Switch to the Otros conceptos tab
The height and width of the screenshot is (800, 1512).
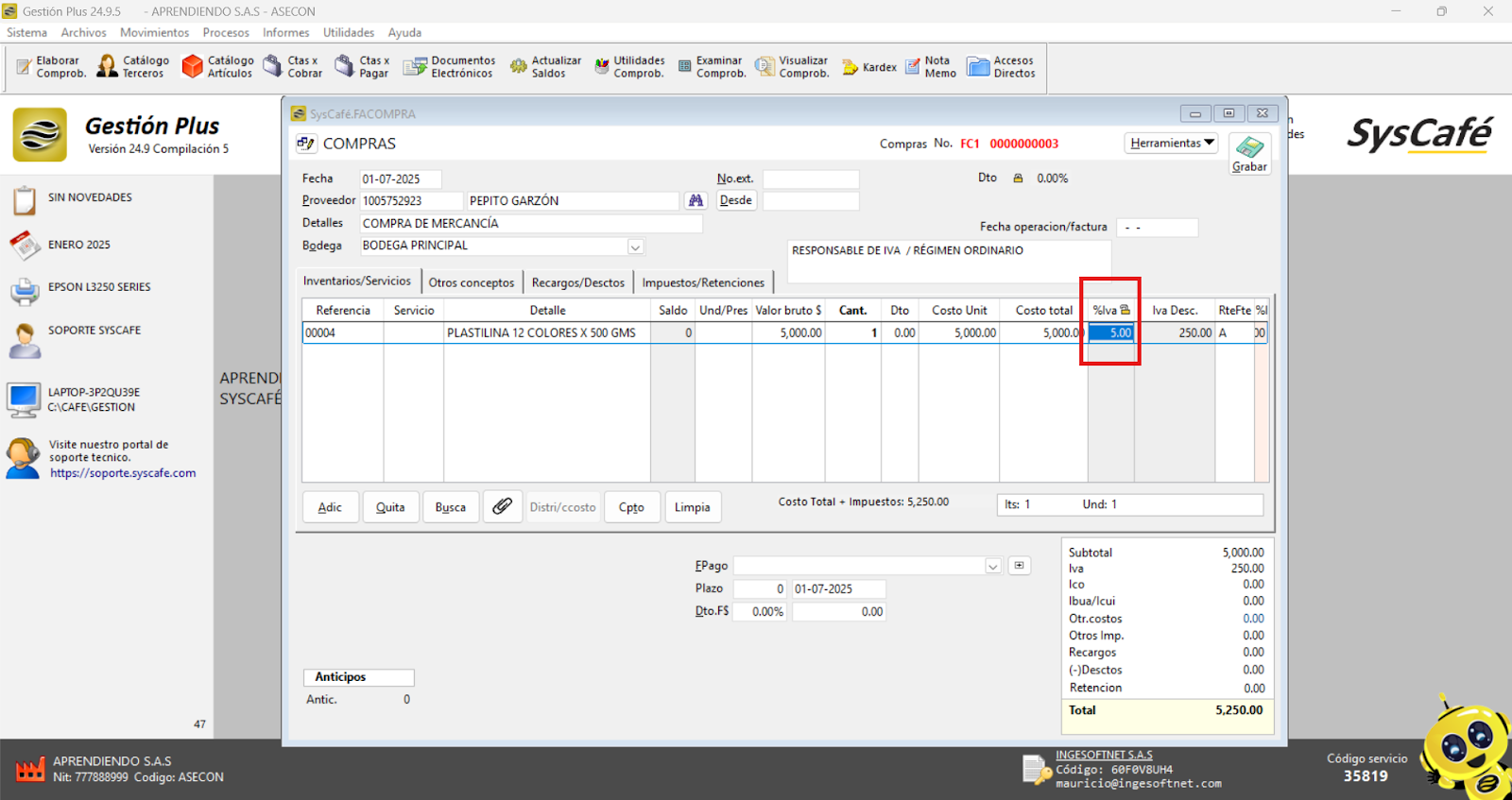(x=471, y=282)
